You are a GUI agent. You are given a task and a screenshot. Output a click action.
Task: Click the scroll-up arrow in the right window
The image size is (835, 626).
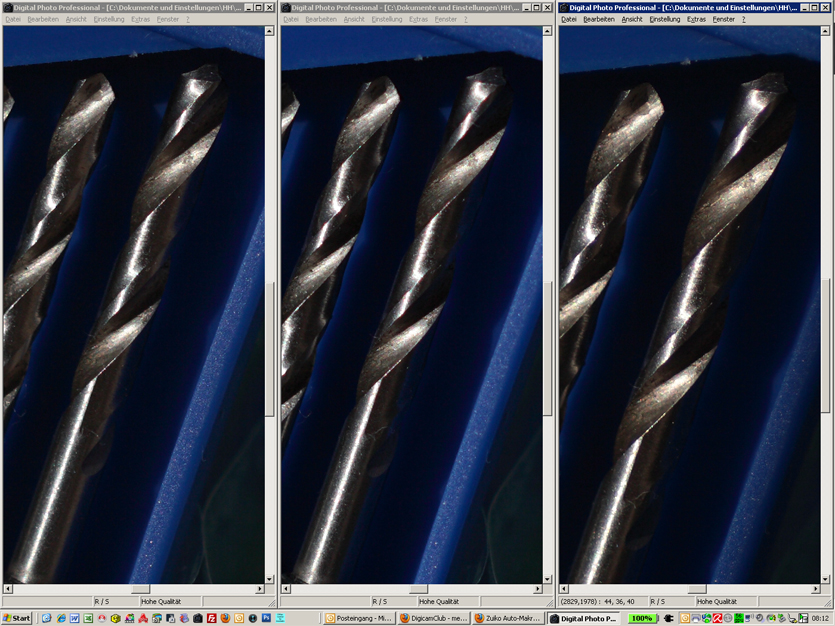pyautogui.click(x=825, y=31)
